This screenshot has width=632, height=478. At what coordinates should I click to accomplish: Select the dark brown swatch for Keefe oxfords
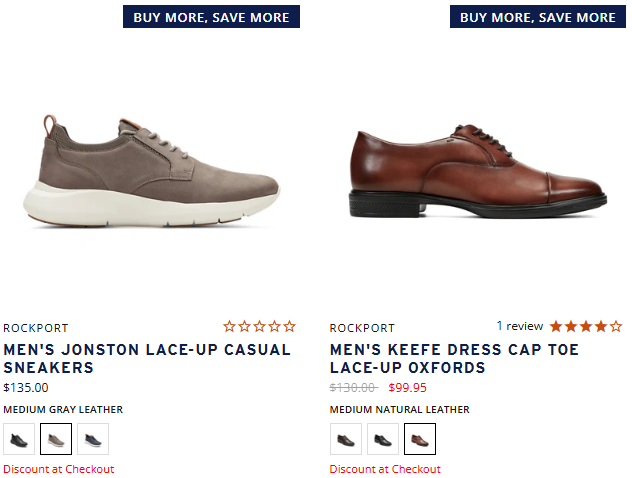346,439
